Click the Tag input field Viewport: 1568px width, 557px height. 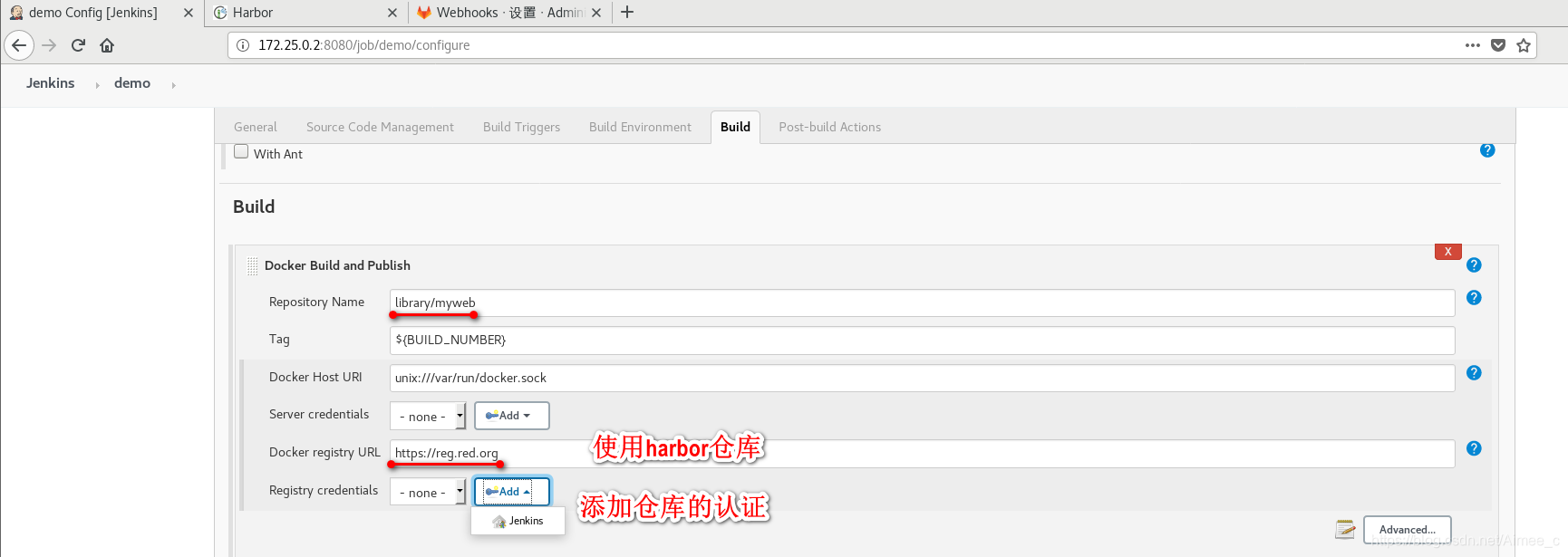tap(922, 340)
